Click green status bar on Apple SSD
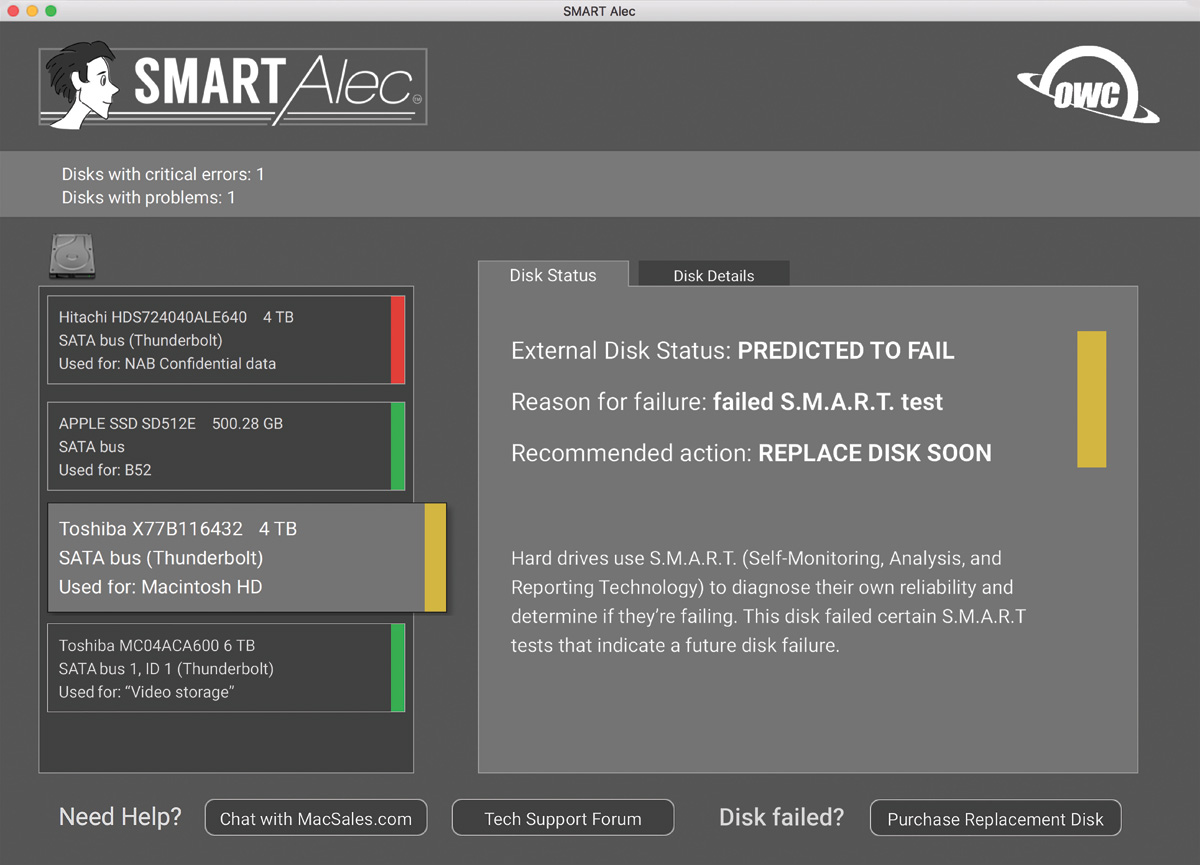 click(x=397, y=446)
